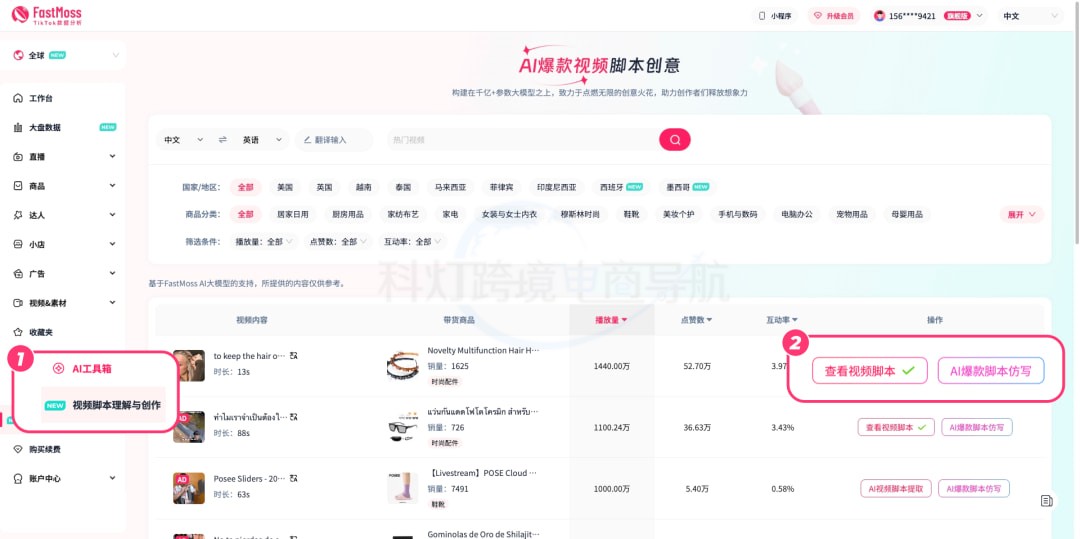This screenshot has width=1080, height=539.
Task: Select 全部 in 国家/地区 filter
Action: tap(246, 187)
